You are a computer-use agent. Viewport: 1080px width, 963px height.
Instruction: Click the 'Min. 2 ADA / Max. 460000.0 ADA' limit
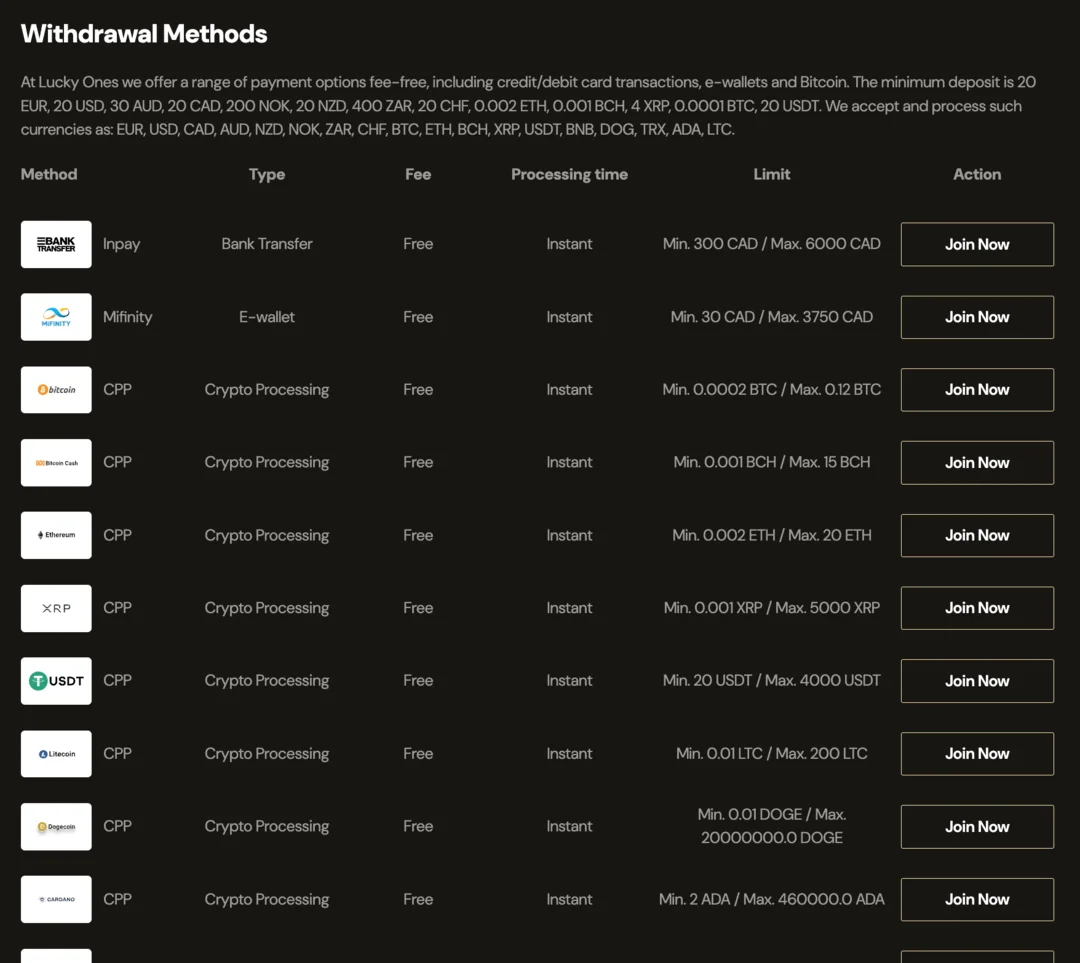coord(771,899)
